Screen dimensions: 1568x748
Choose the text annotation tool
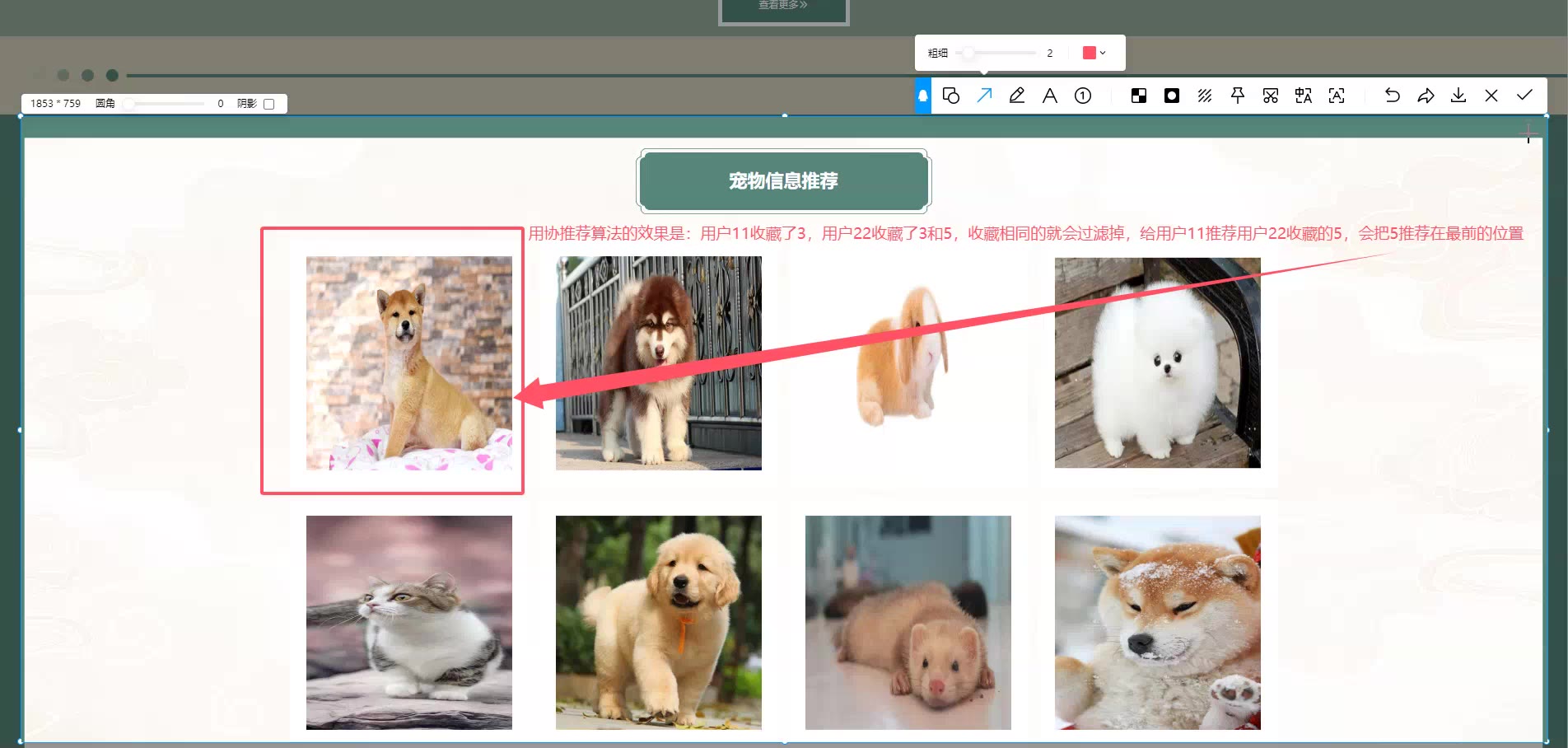(x=1050, y=96)
